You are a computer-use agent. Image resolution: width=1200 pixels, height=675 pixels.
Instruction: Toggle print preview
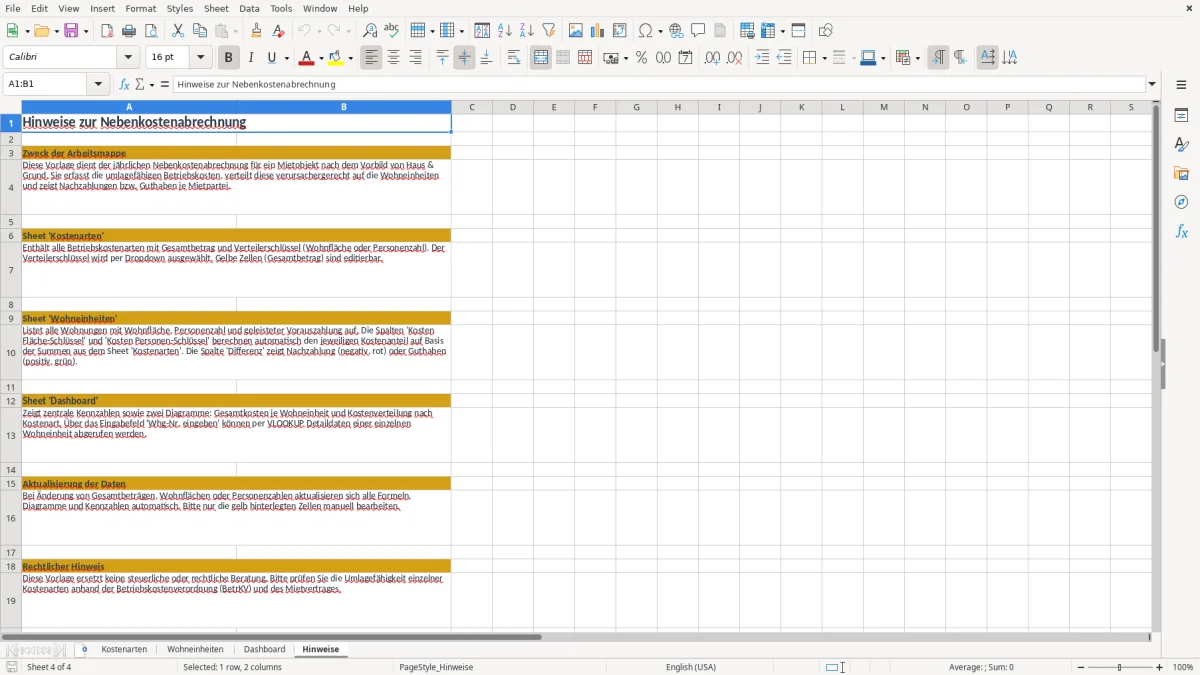click(151, 31)
